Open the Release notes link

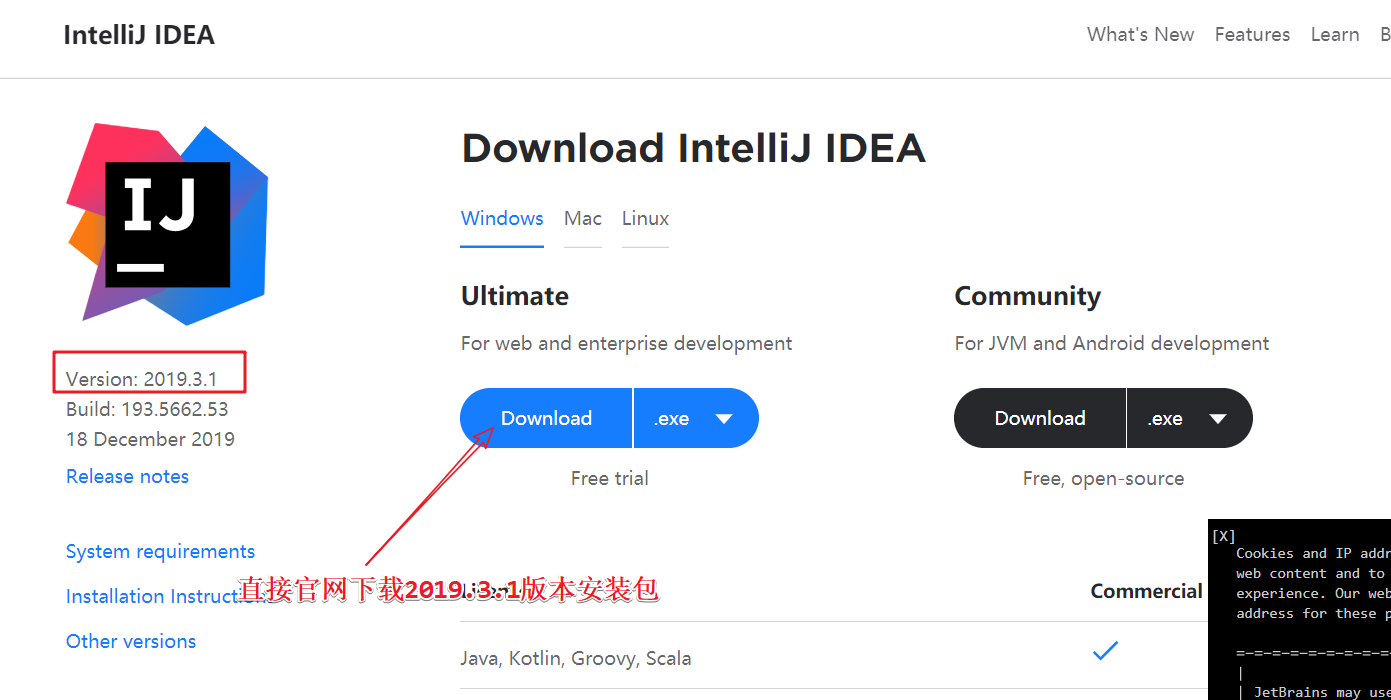(x=127, y=477)
